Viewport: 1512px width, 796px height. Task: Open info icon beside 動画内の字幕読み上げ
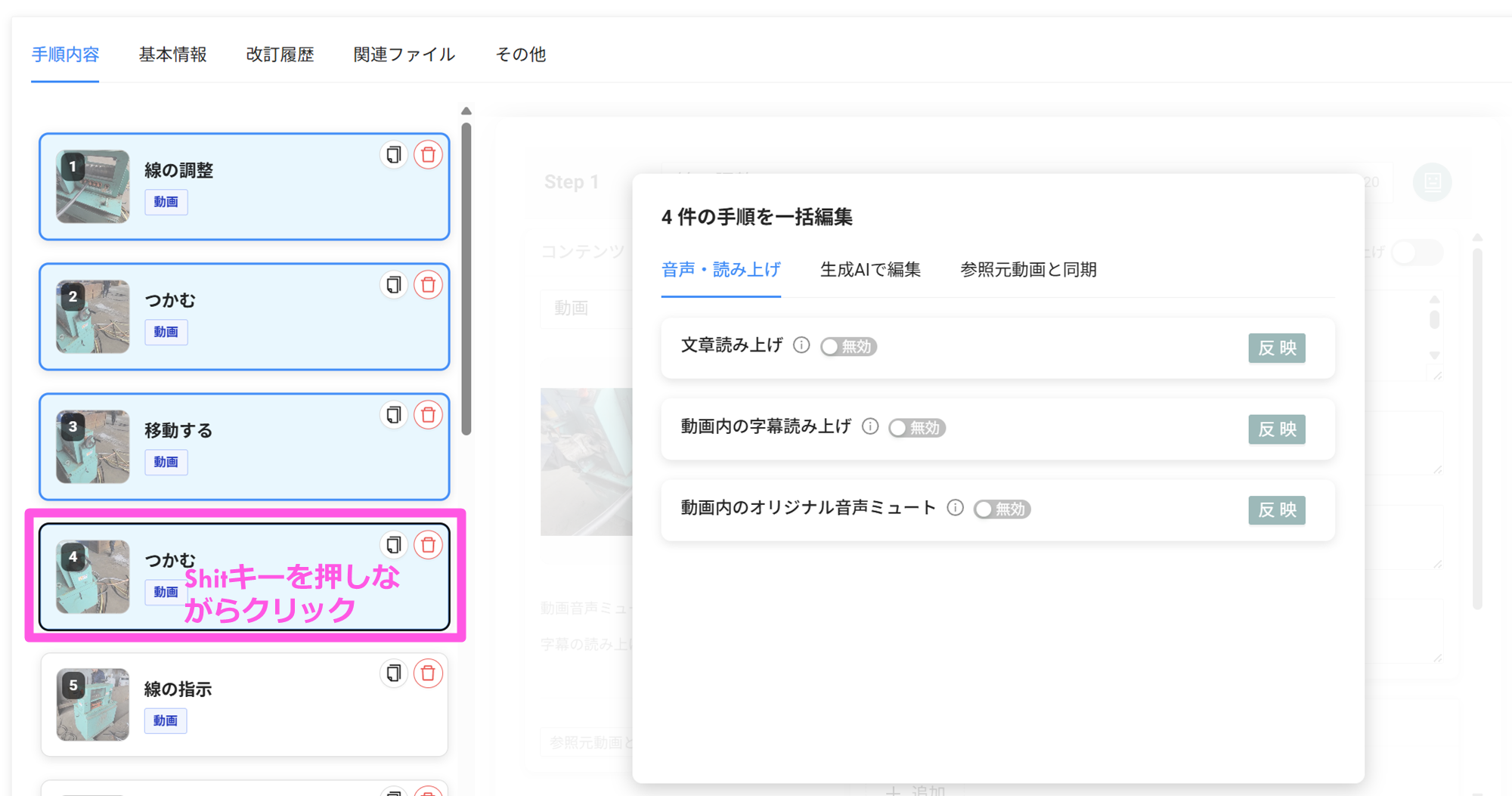[x=870, y=426]
